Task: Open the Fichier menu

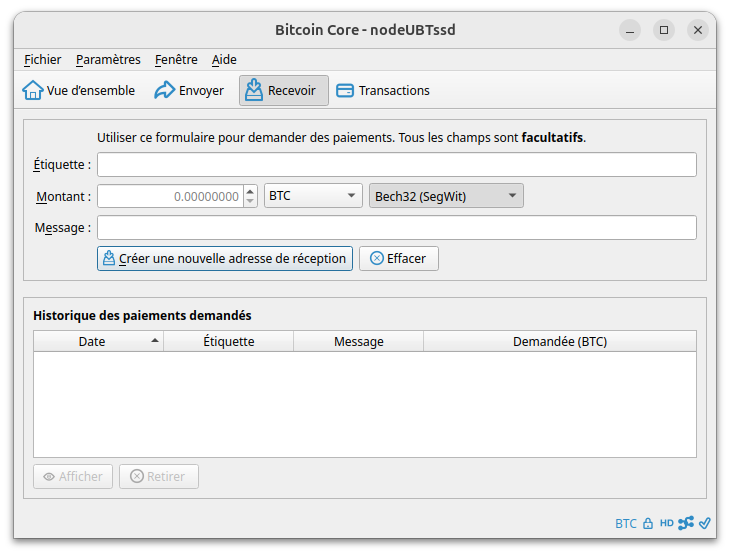Action: 42,60
